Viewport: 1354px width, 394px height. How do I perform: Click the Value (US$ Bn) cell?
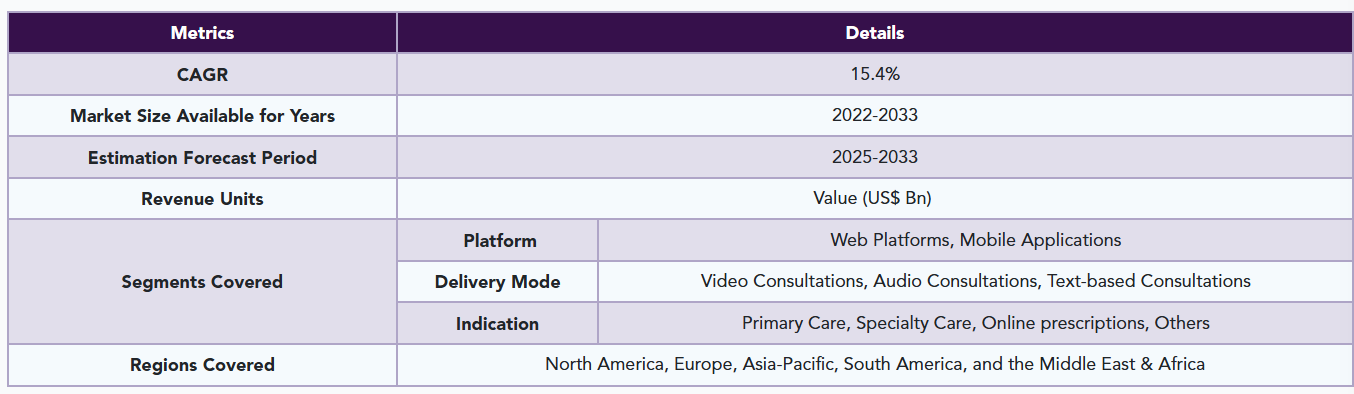(875, 199)
